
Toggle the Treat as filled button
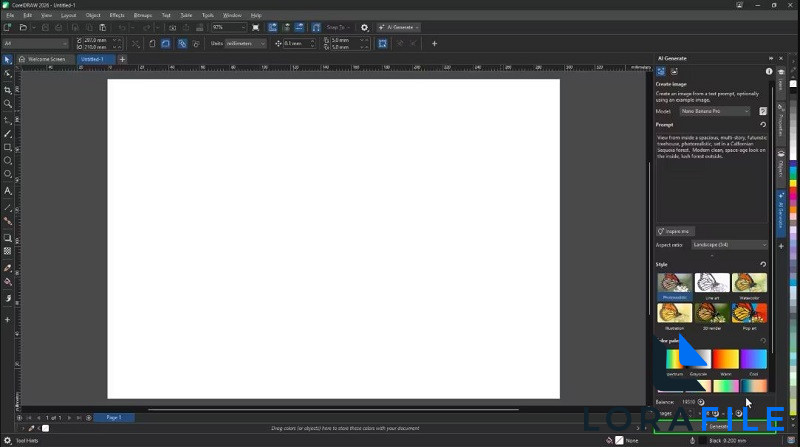(x=383, y=44)
